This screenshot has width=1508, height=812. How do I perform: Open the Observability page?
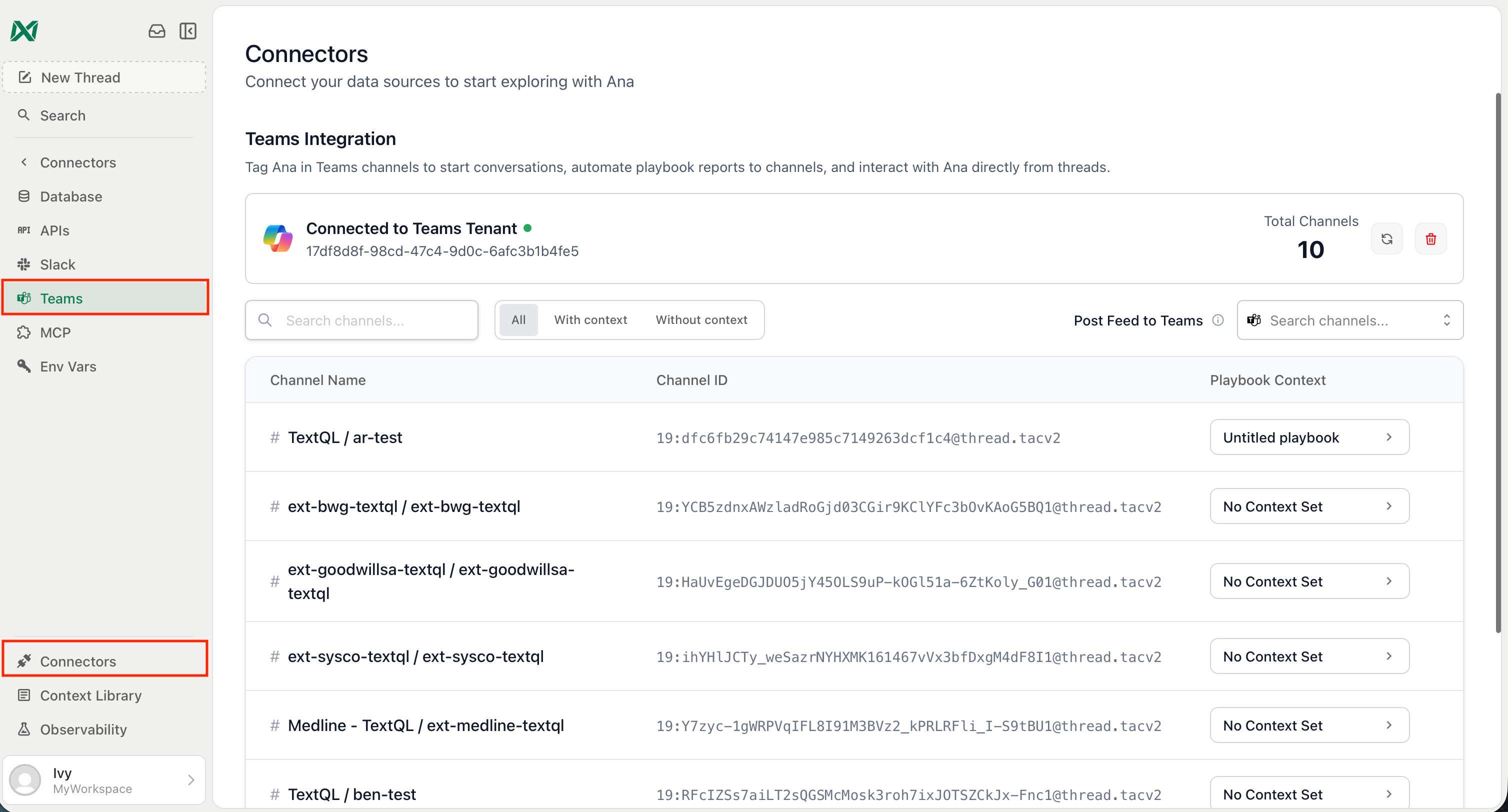(x=104, y=729)
